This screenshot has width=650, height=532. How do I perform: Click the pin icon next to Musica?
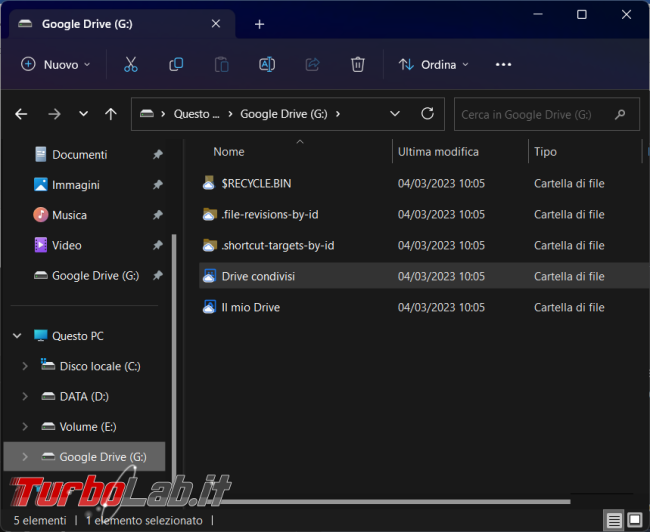(158, 215)
